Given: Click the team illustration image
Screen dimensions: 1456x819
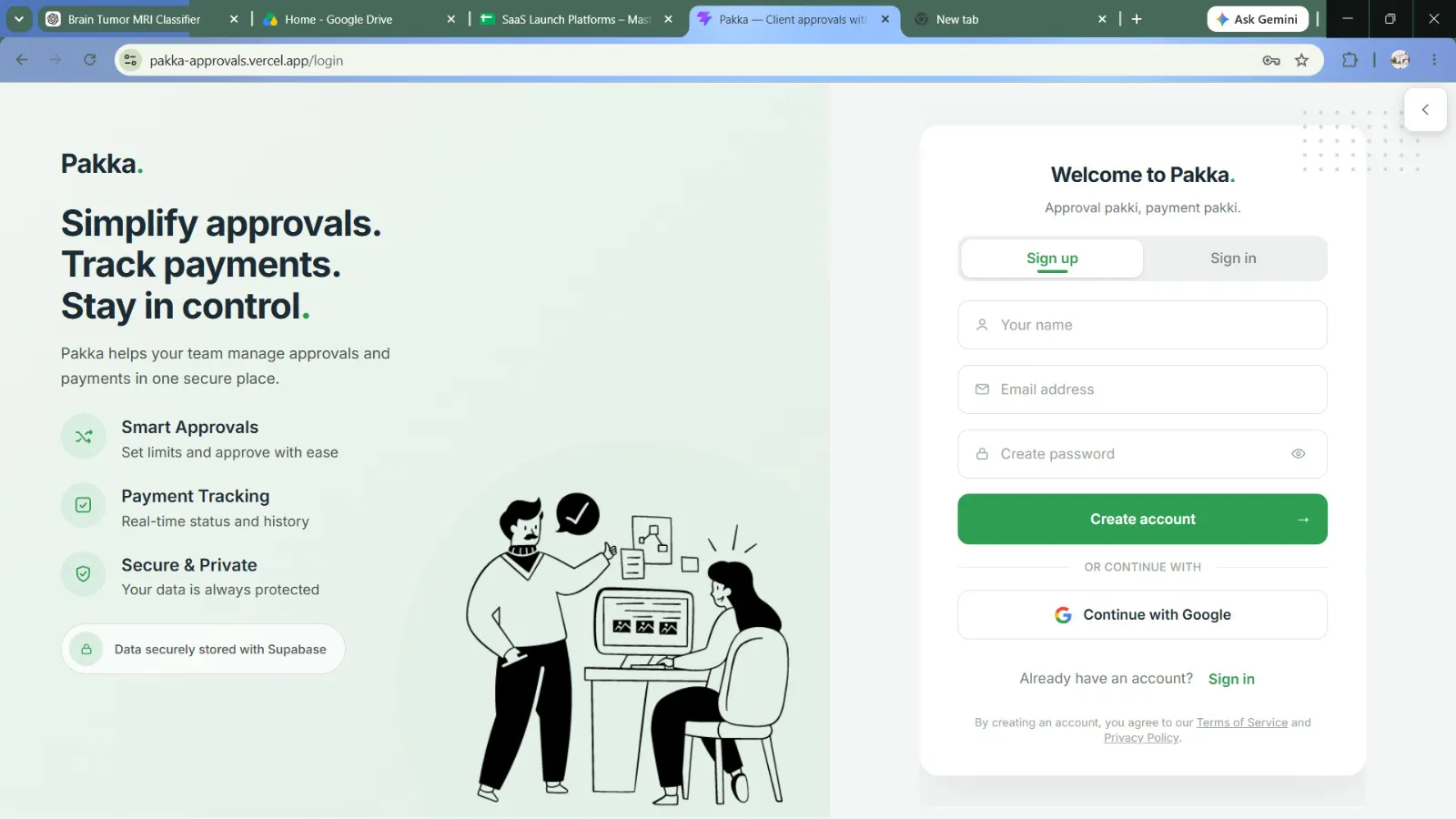Looking at the screenshot, I should tap(628, 648).
